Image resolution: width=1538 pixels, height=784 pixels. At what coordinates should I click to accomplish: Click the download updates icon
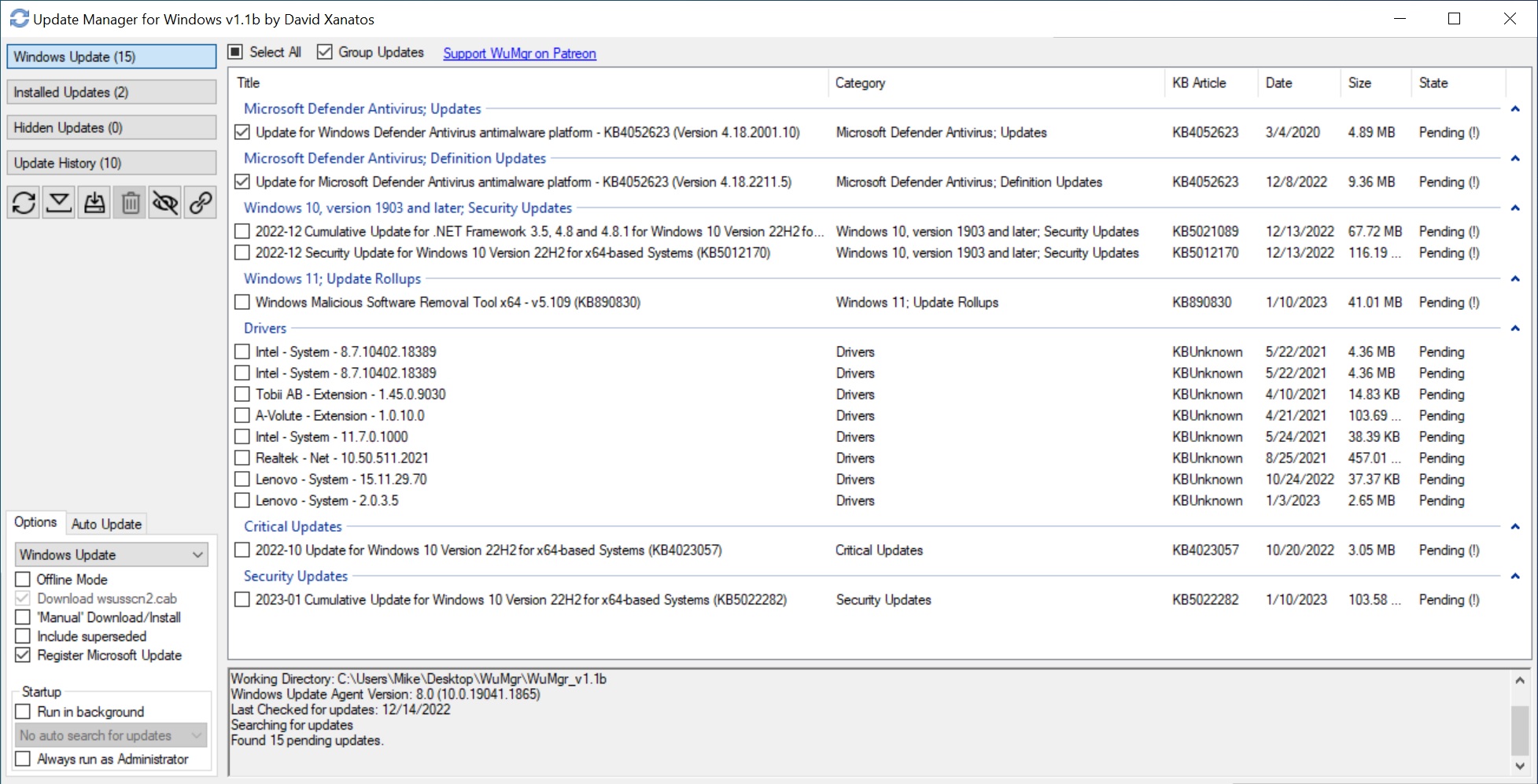coord(59,203)
